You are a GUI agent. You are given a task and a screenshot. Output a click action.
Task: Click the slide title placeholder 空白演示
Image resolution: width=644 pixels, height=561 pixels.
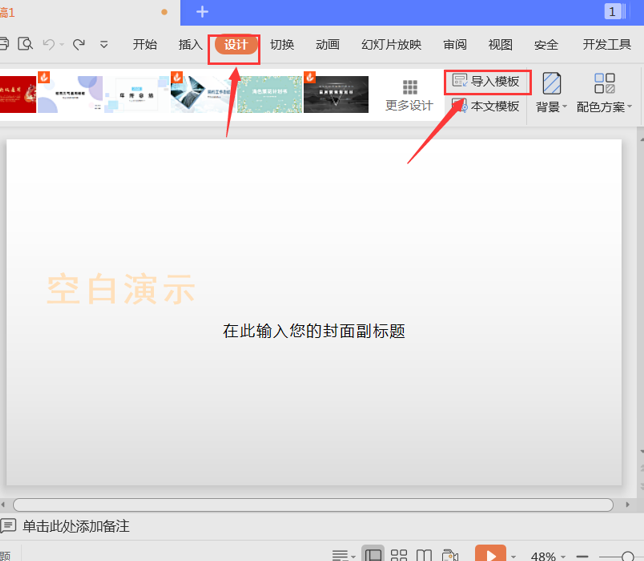point(121,290)
